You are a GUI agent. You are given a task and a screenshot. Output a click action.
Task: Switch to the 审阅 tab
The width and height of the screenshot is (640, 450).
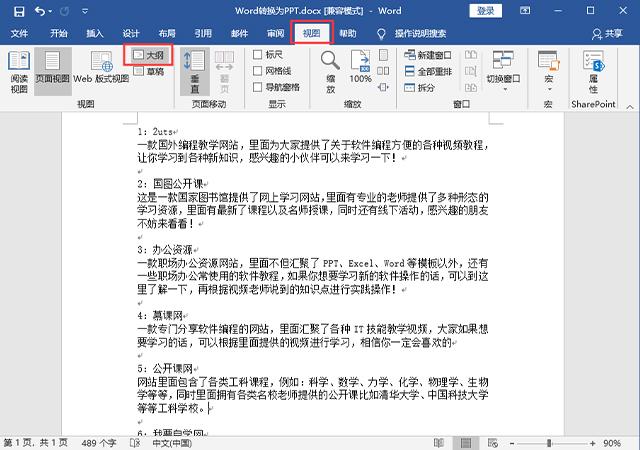point(276,33)
